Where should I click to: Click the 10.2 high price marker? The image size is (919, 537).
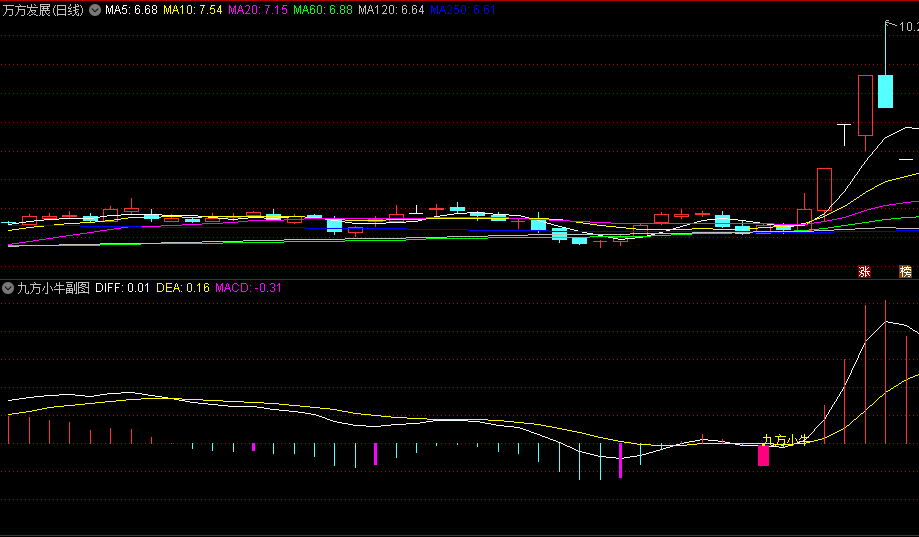pyautogui.click(x=907, y=28)
